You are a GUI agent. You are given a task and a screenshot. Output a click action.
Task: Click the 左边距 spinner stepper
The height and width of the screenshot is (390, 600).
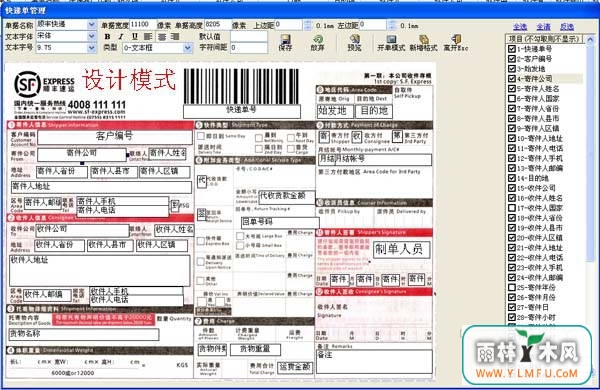tap(392, 25)
